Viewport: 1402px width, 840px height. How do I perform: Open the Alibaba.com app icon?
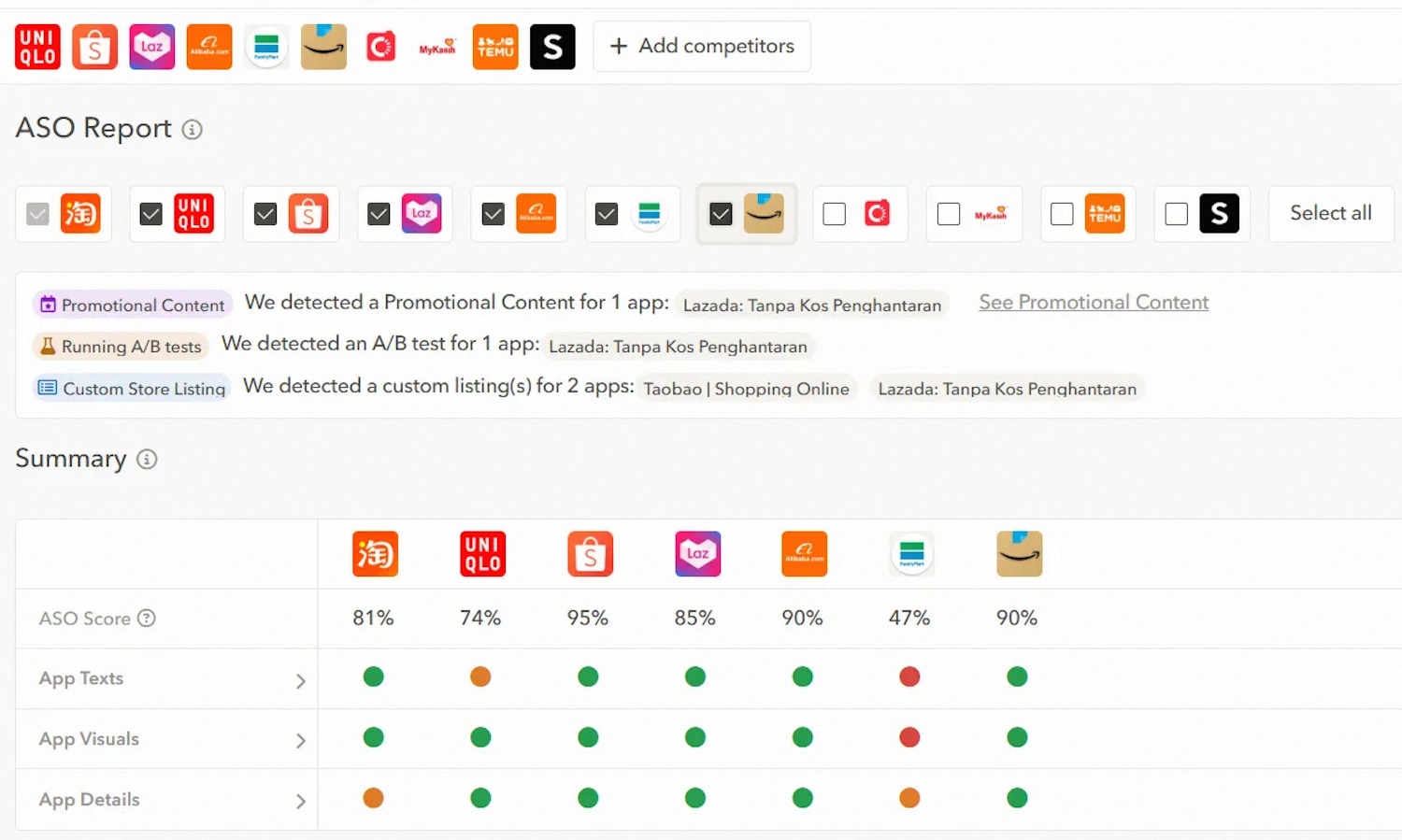coord(209,47)
